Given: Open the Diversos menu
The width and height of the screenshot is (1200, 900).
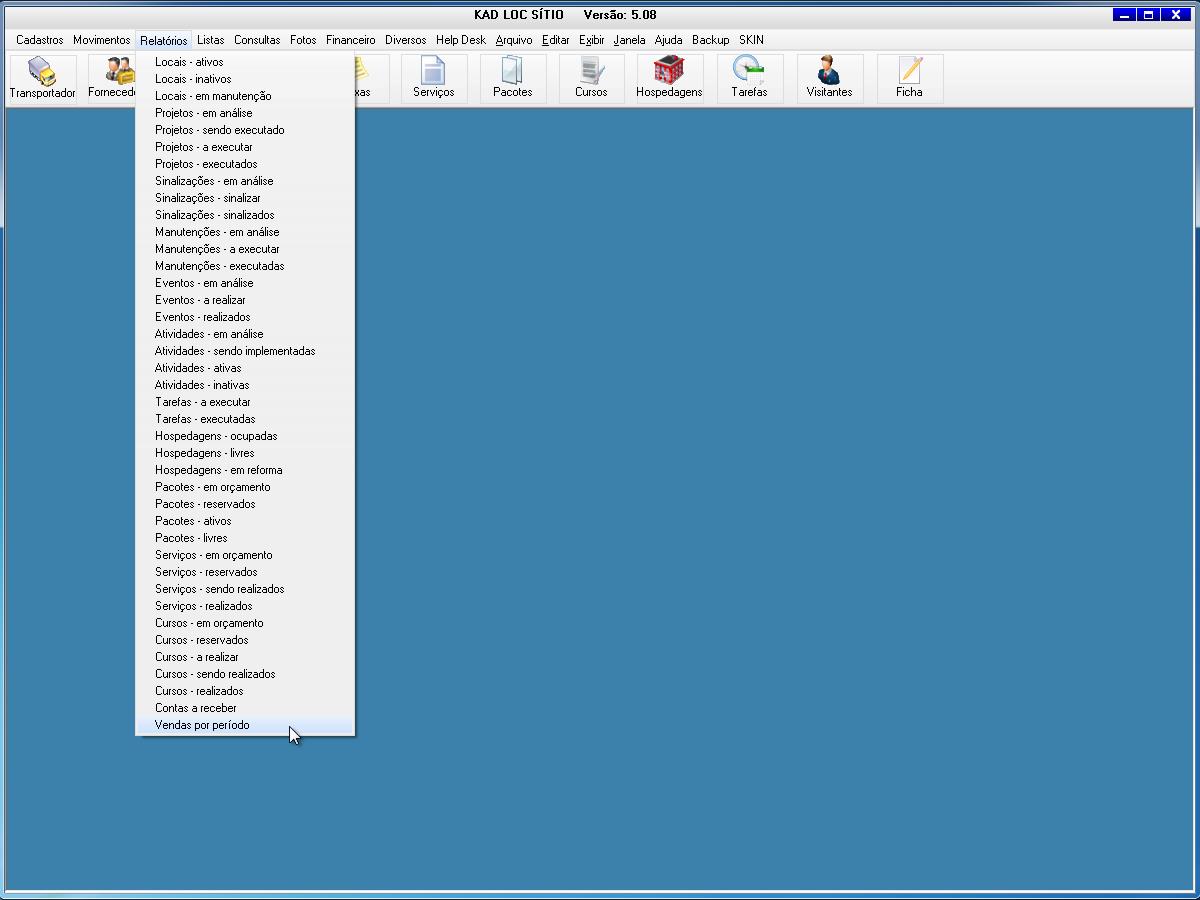Looking at the screenshot, I should click(x=406, y=40).
